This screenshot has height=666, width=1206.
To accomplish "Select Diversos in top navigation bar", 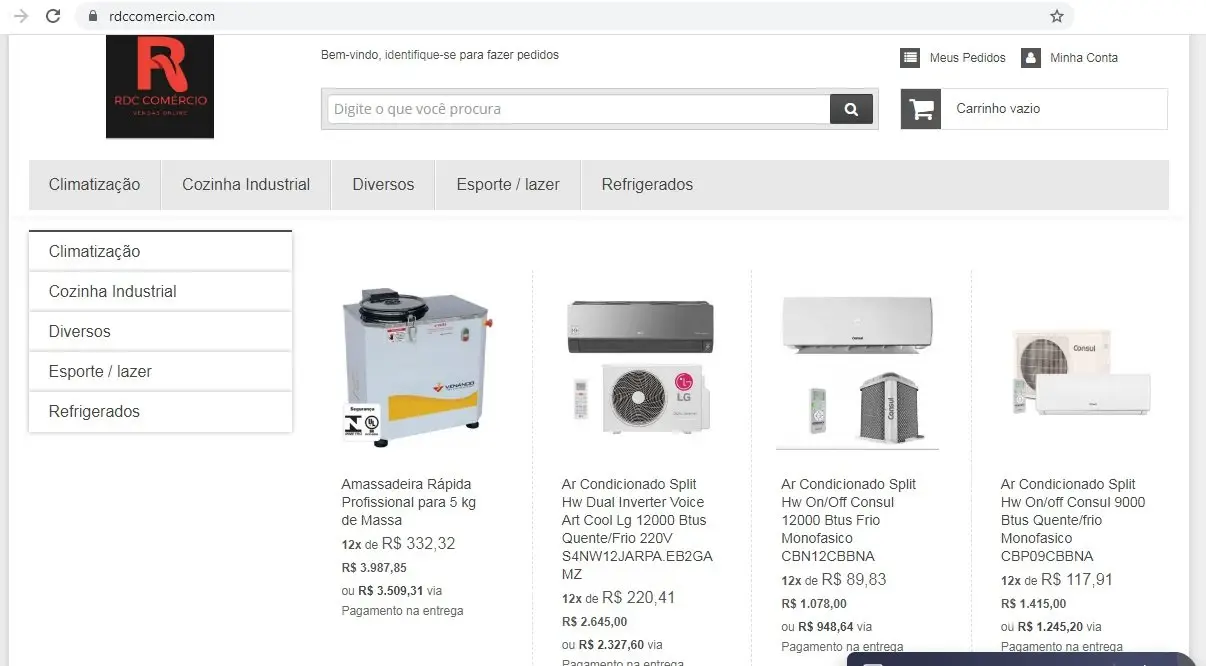I will tap(383, 184).
